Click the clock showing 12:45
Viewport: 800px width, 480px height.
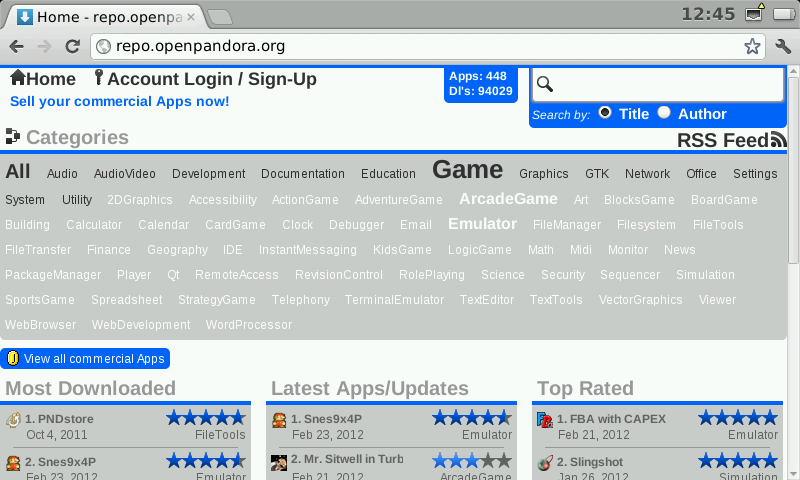click(708, 14)
